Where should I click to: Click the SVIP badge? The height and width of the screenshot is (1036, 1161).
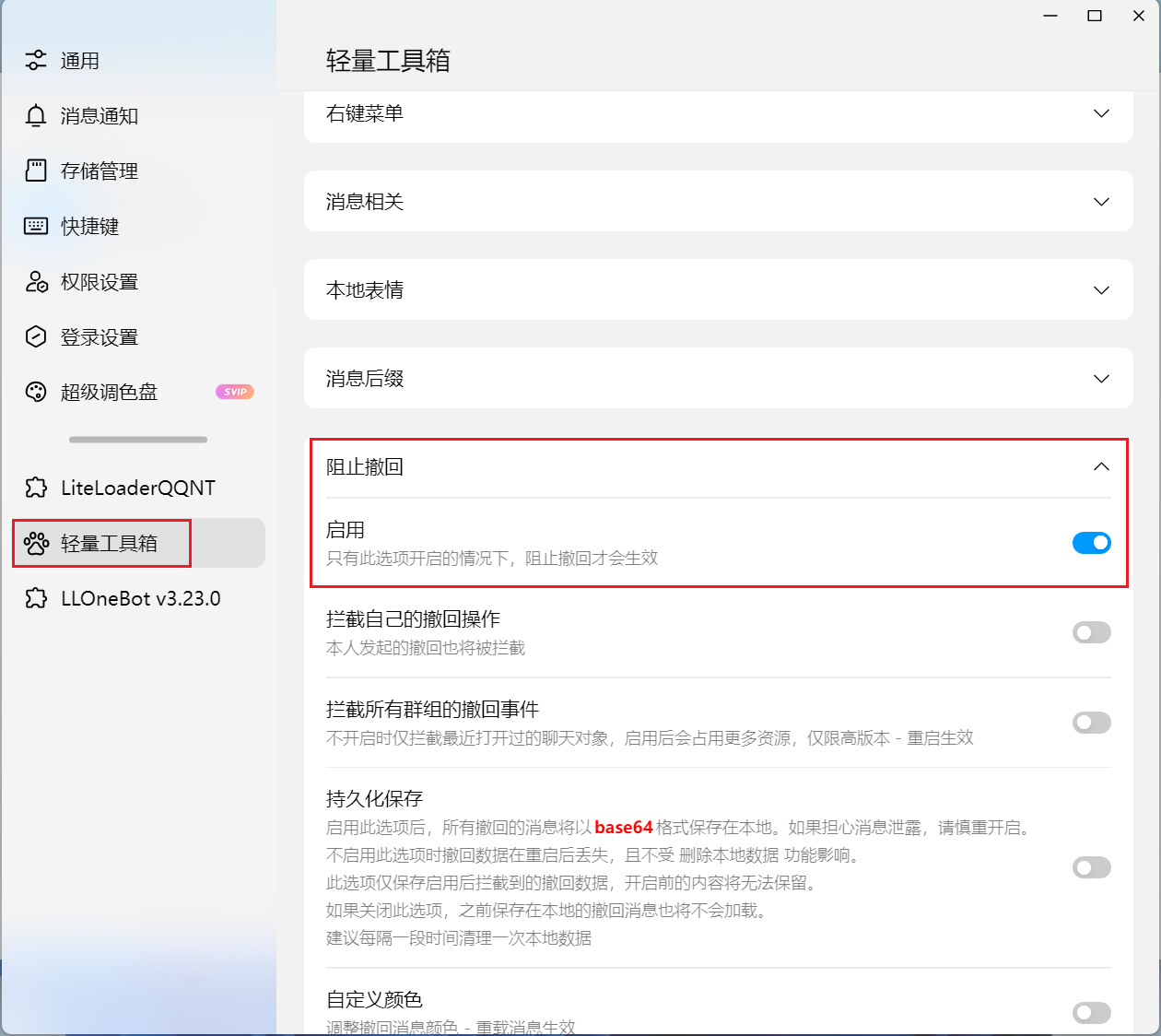coord(235,392)
